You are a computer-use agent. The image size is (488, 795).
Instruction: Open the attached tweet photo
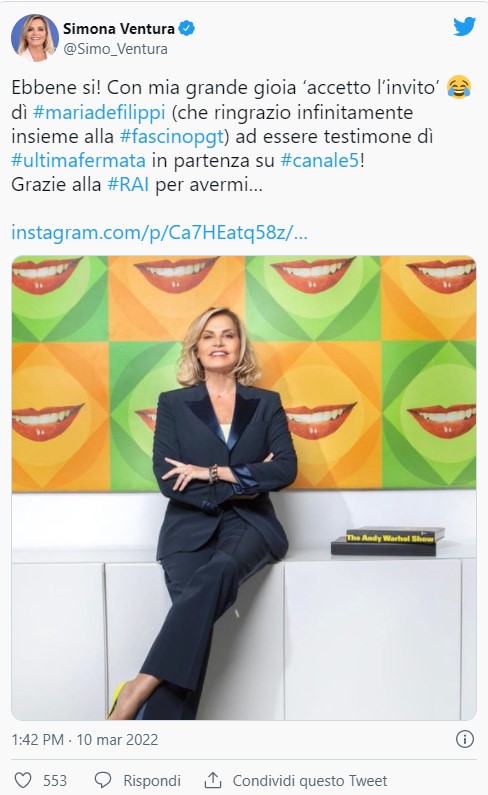pyautogui.click(x=244, y=488)
